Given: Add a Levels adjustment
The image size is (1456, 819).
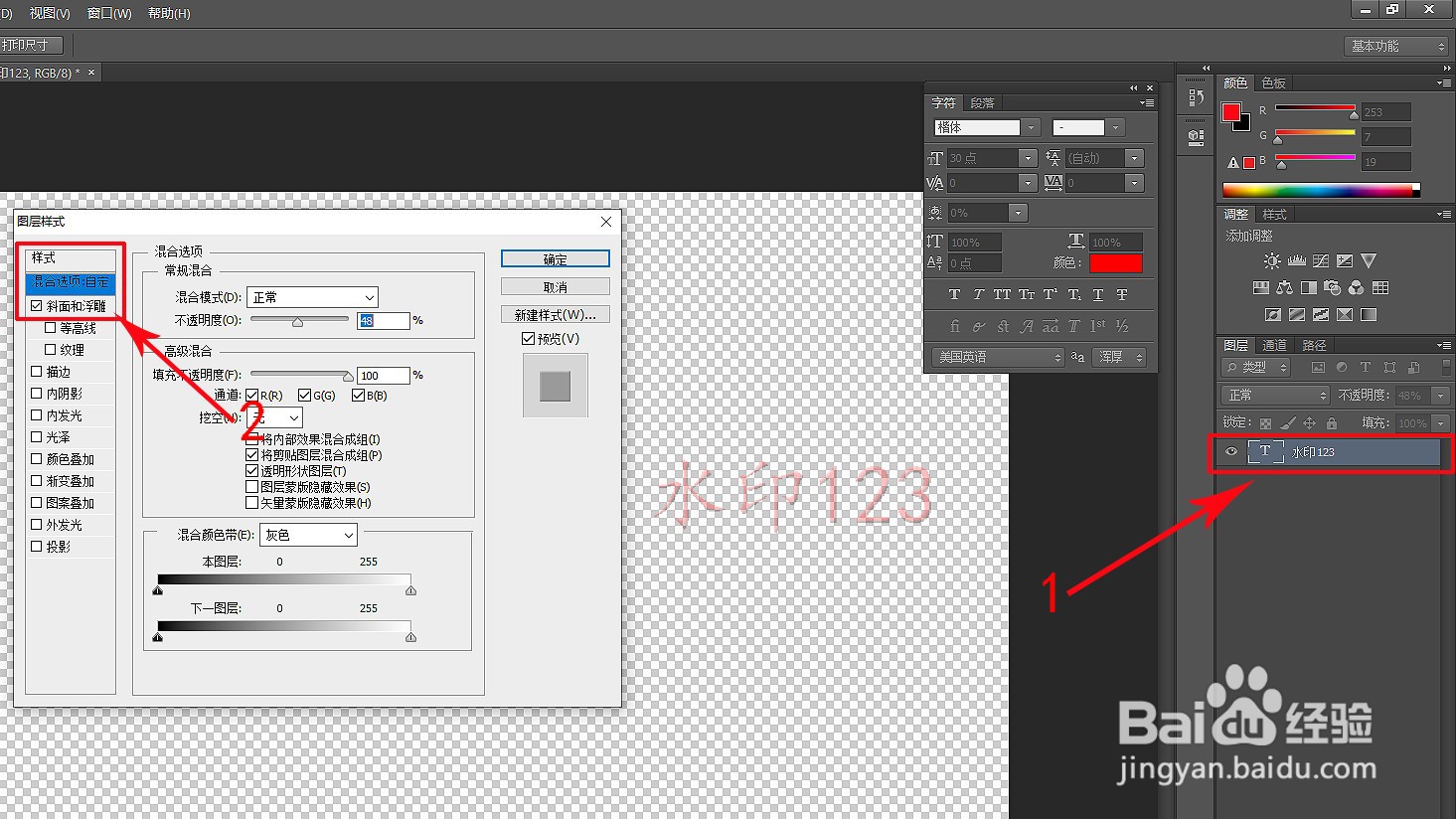Looking at the screenshot, I should [x=1296, y=261].
